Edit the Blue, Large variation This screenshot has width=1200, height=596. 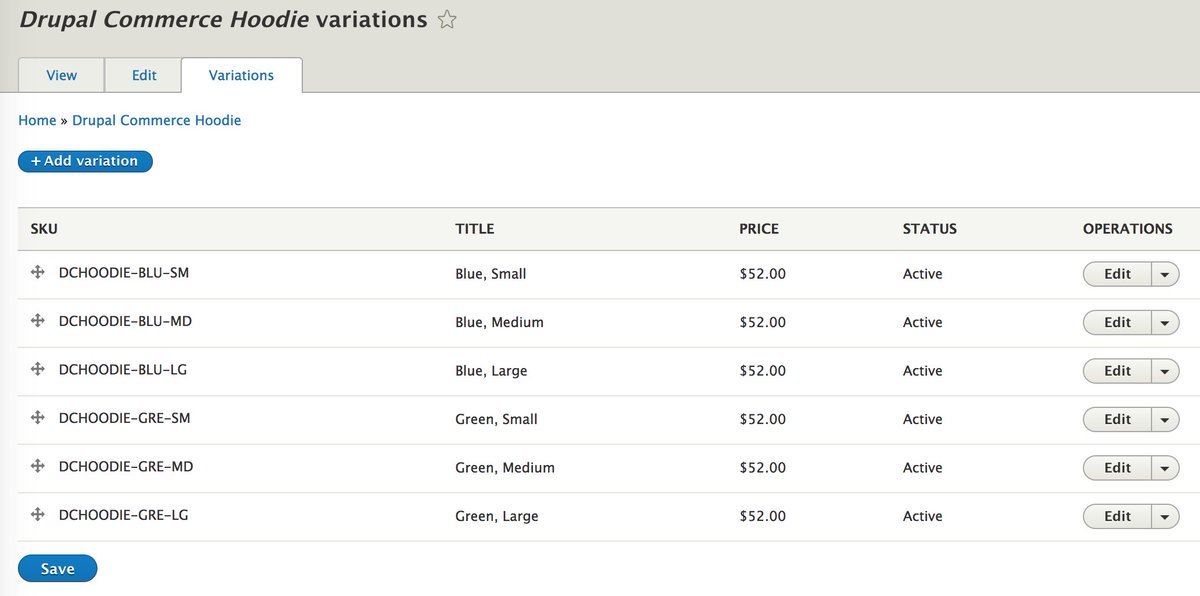tap(1117, 371)
